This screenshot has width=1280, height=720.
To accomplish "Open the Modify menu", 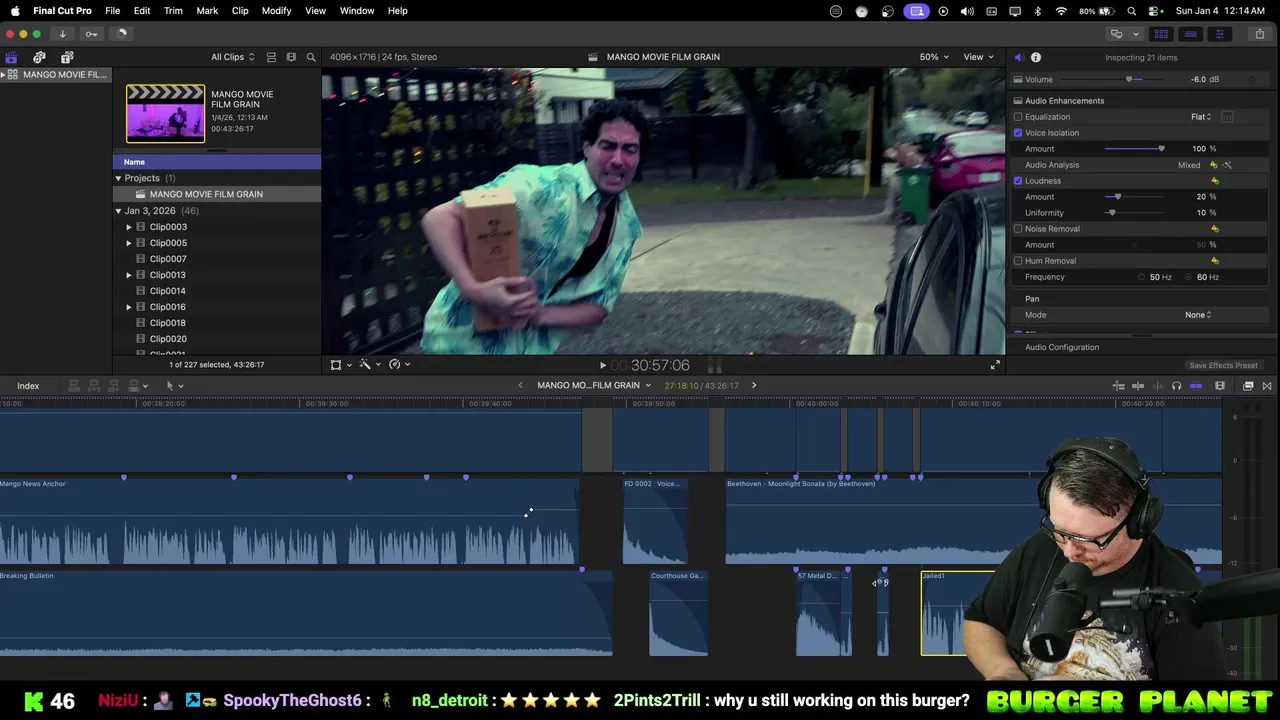I will (x=276, y=11).
